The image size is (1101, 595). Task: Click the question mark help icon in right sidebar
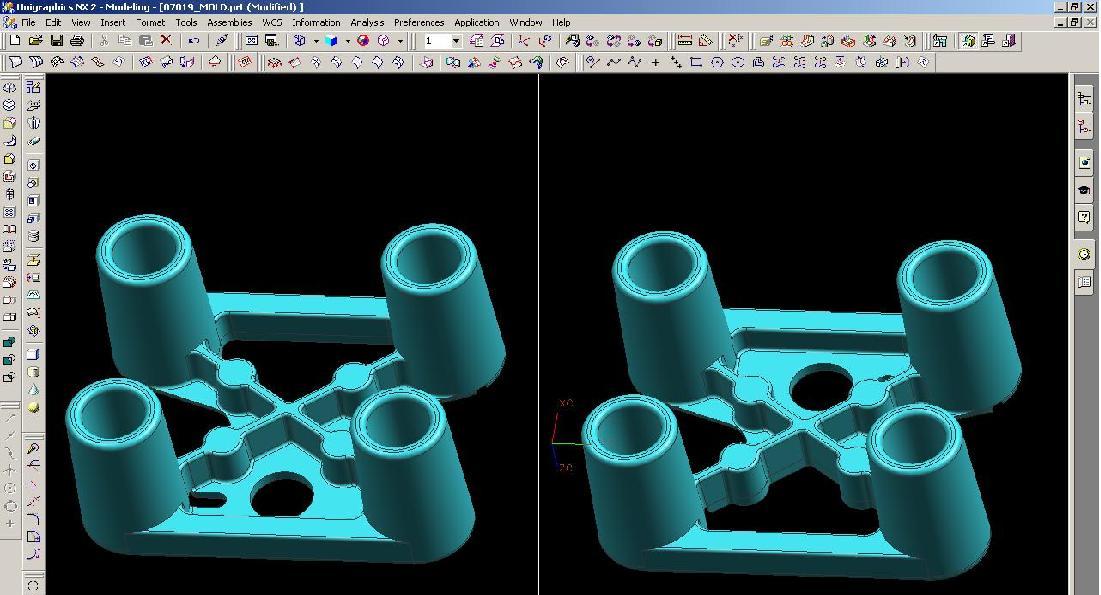1085,217
